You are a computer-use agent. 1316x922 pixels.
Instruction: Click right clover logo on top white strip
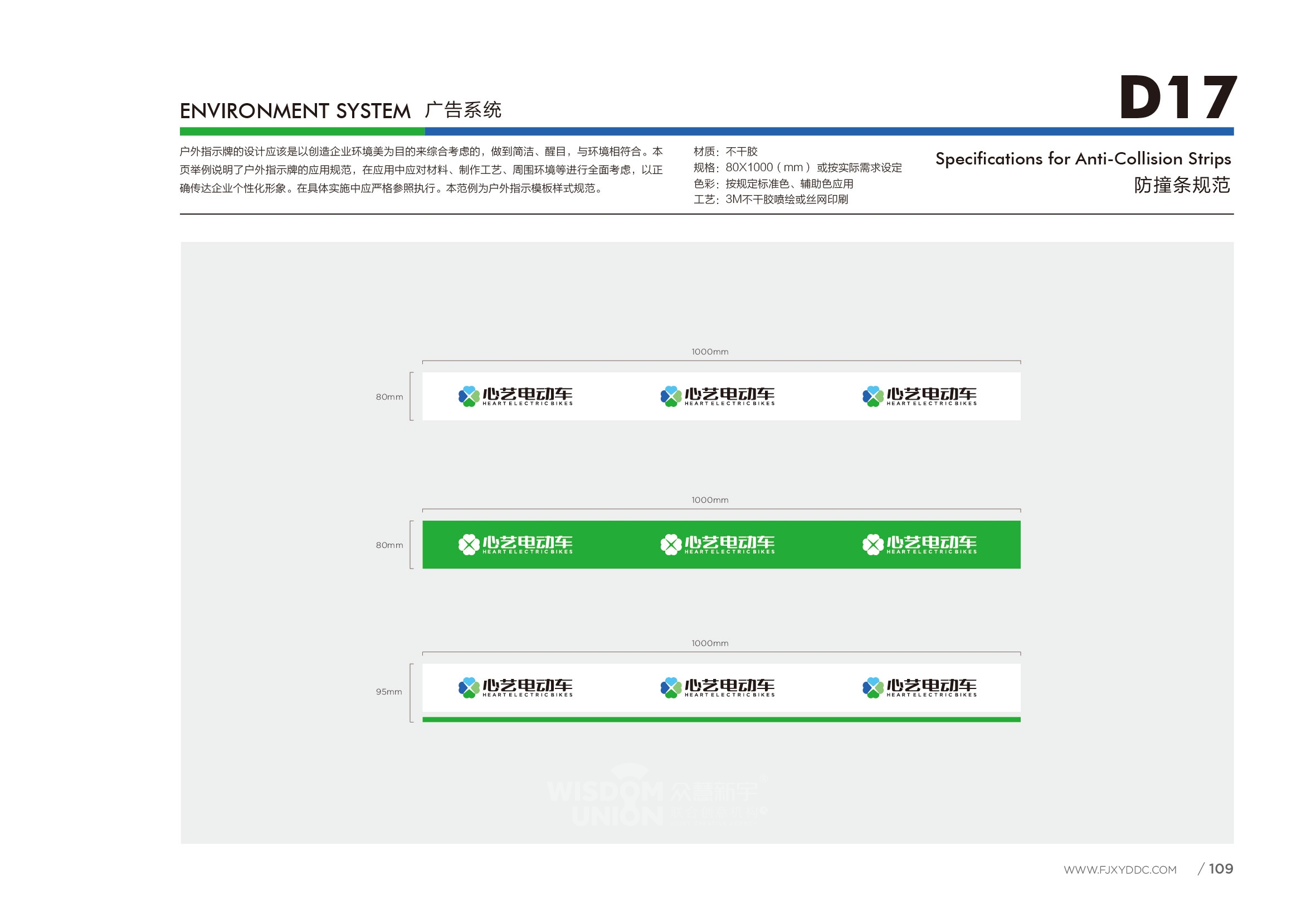[x=873, y=396]
